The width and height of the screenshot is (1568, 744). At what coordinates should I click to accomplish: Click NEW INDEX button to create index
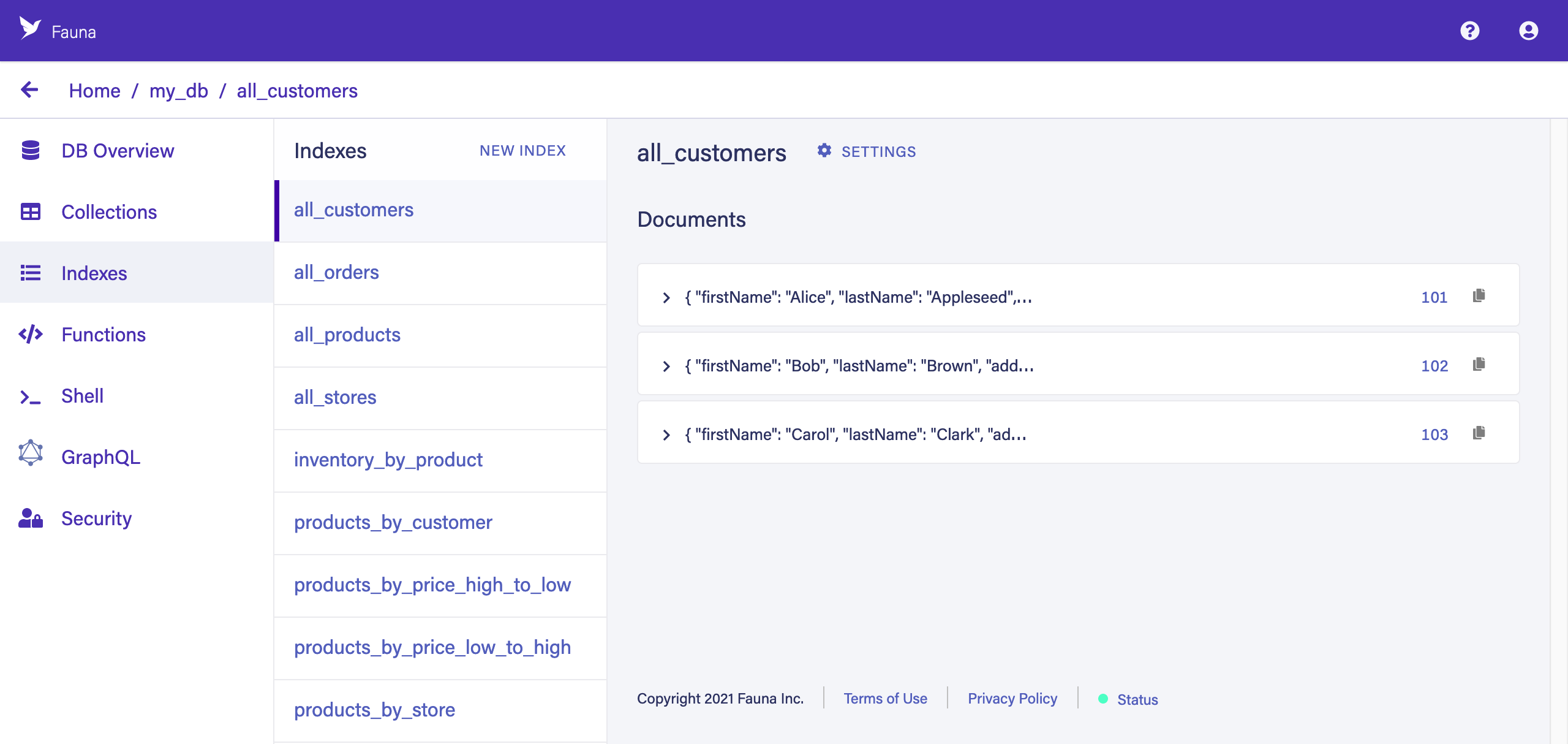point(522,151)
